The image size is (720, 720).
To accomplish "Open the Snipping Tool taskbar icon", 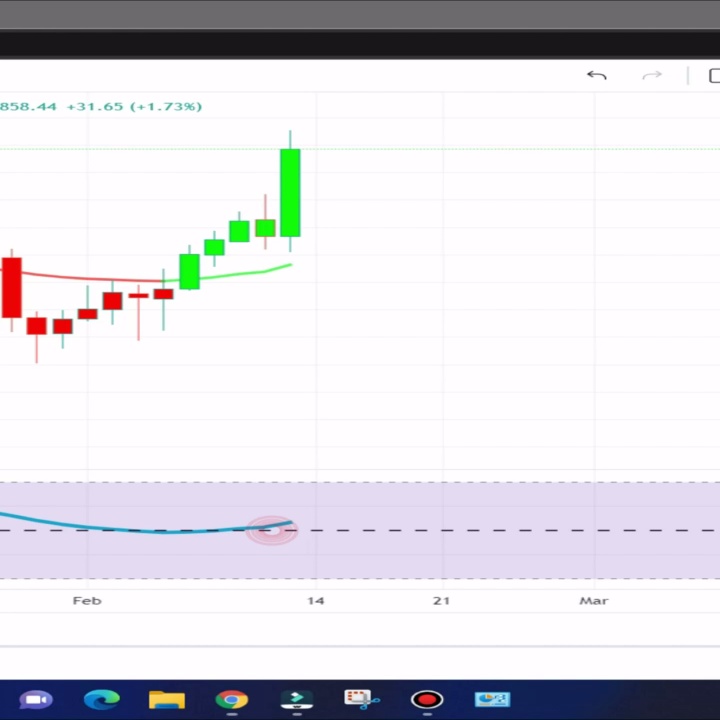I will (362, 699).
